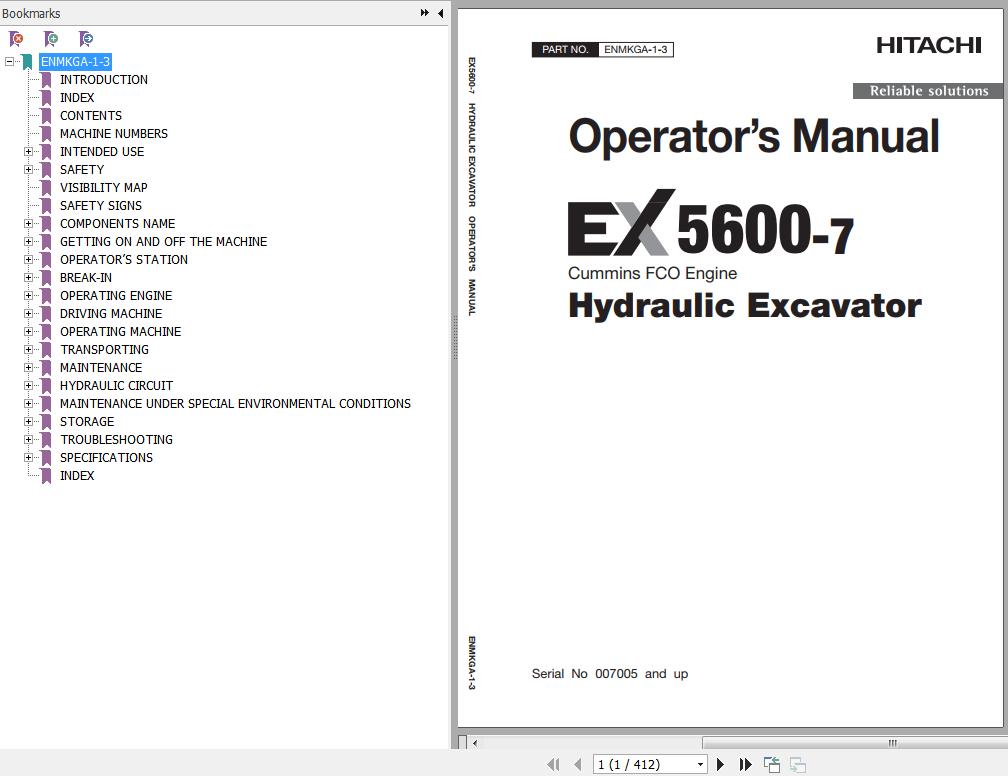The width and height of the screenshot is (1008, 776).
Task: Click the bookmark icon beside VISIBILITY MAP
Action: 46,188
